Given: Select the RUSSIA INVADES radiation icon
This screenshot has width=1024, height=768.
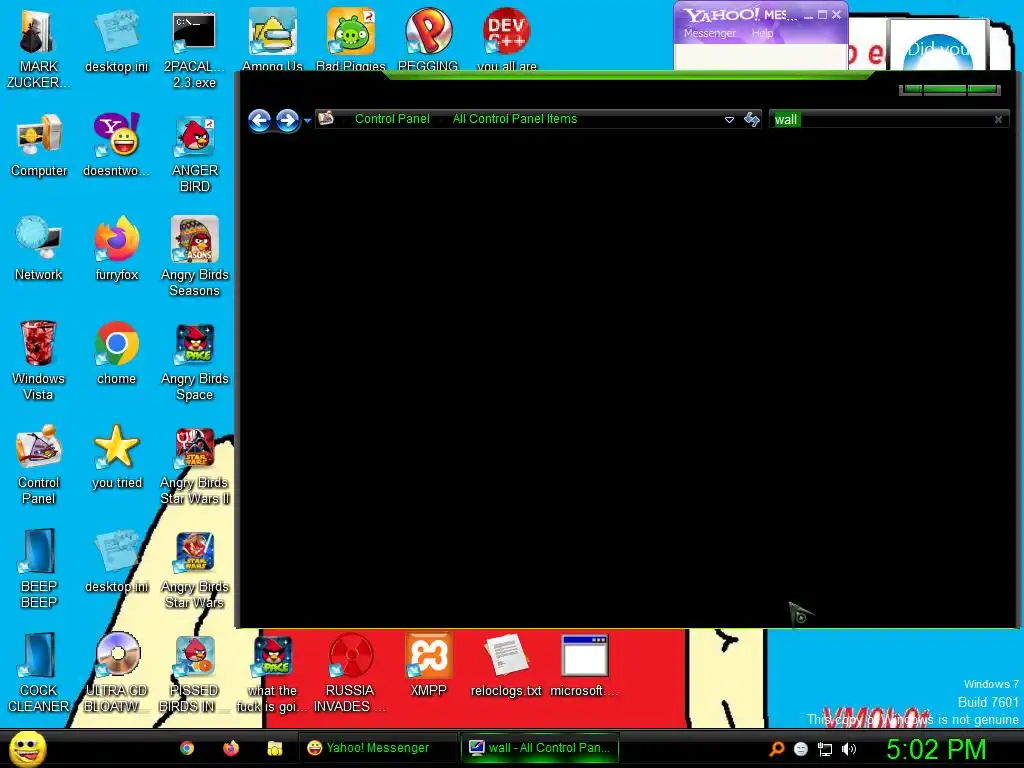Looking at the screenshot, I should (x=350, y=673).
